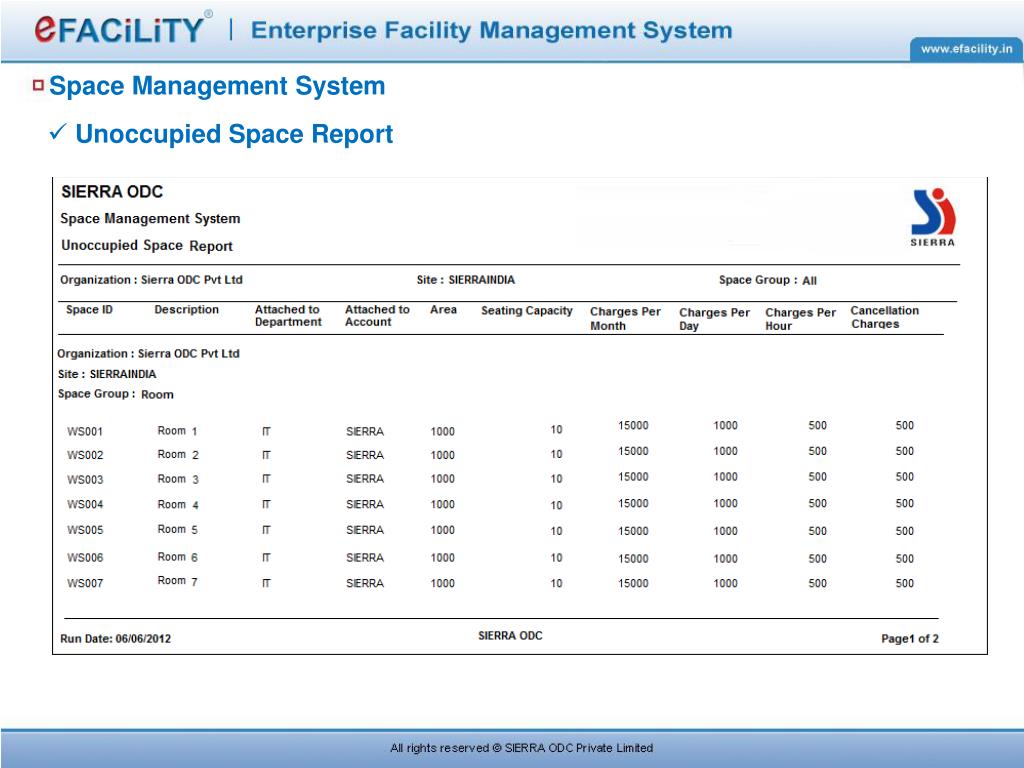1024x768 pixels.
Task: Click the Area column header
Action: click(x=443, y=310)
